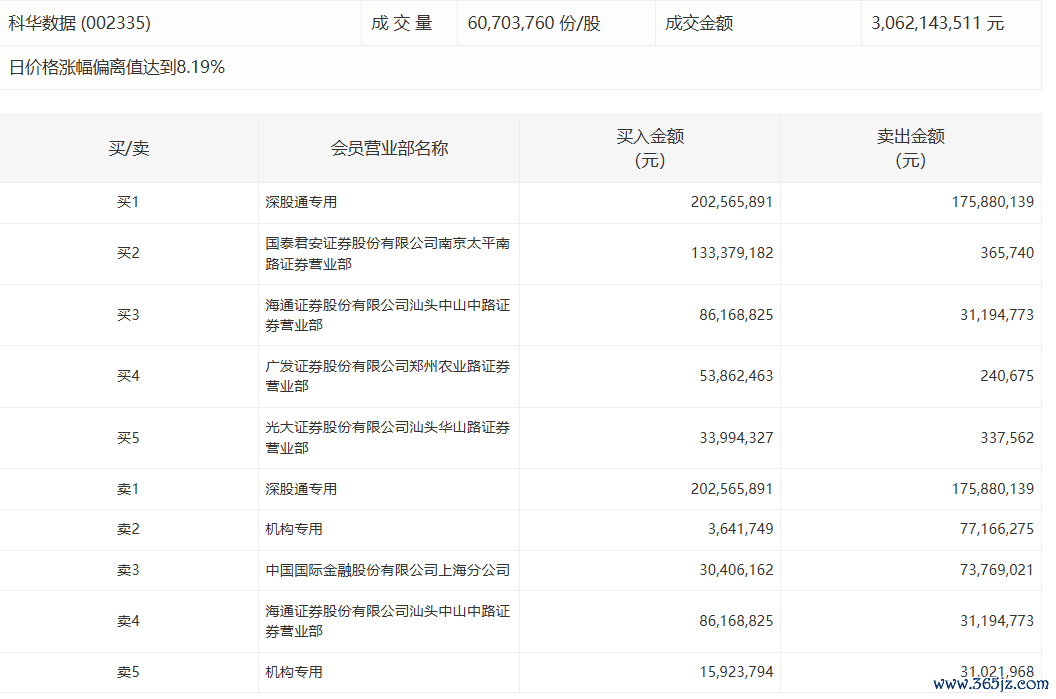This screenshot has height=699, width=1056.
Task: Click 31,194,773 in the 买3 row
Action: 997,315
